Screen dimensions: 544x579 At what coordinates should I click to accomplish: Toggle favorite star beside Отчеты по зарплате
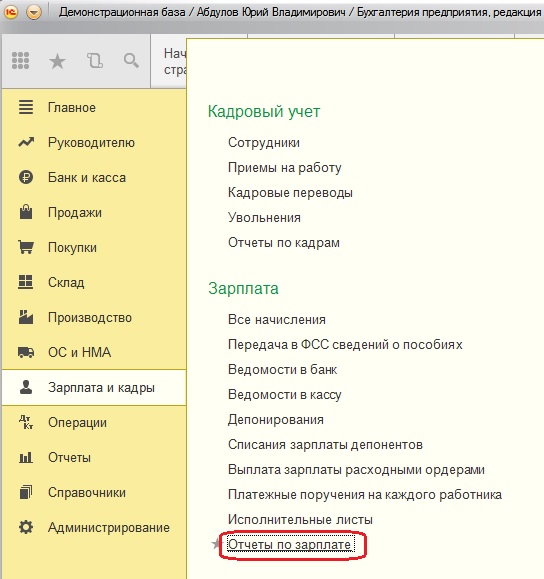(216, 544)
